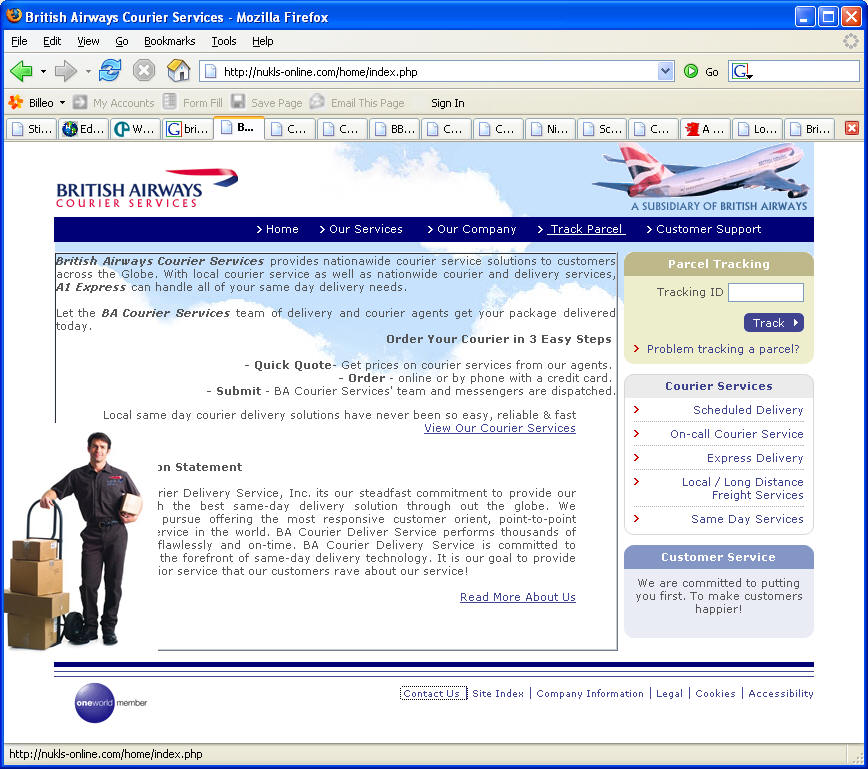
Task: Click the Email This Page icon
Action: pos(317,102)
